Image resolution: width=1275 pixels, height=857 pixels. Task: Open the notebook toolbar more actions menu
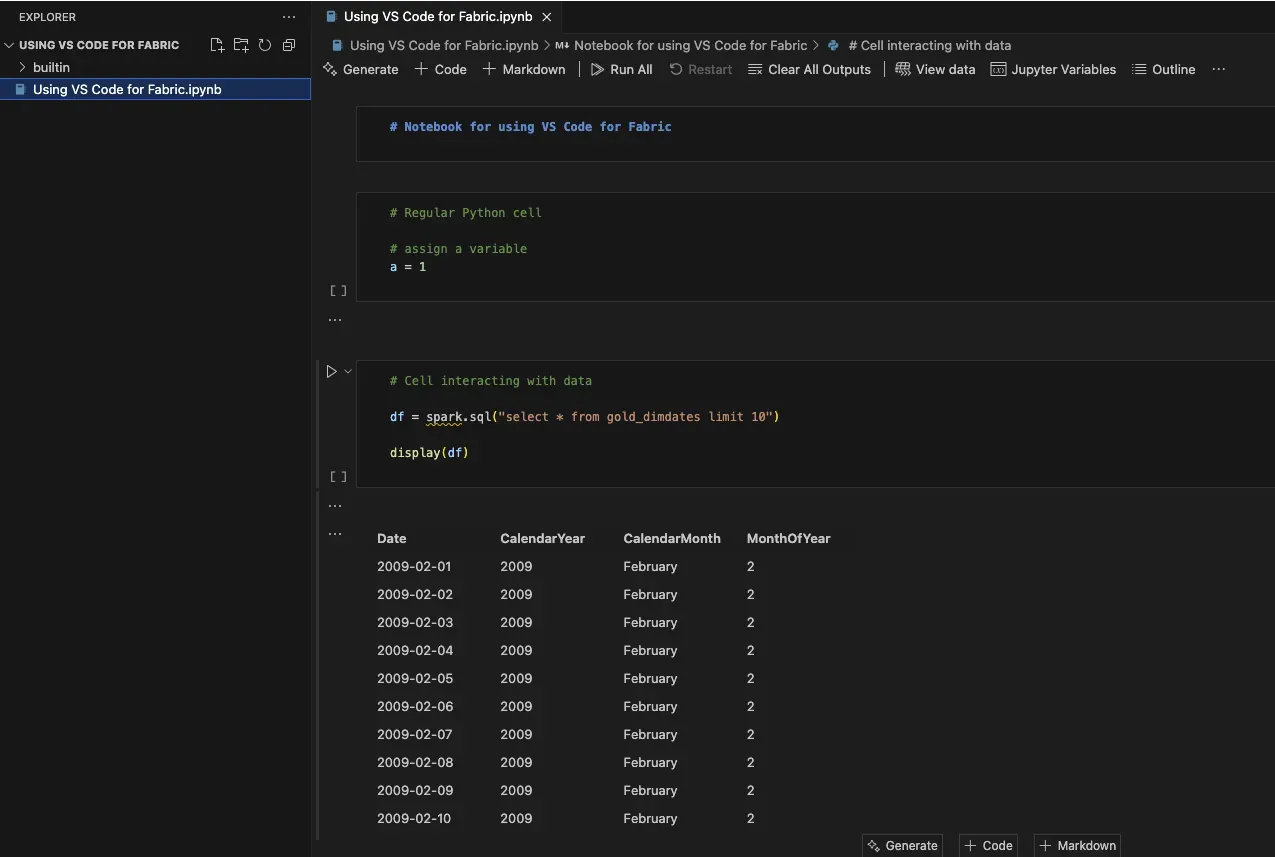1218,69
